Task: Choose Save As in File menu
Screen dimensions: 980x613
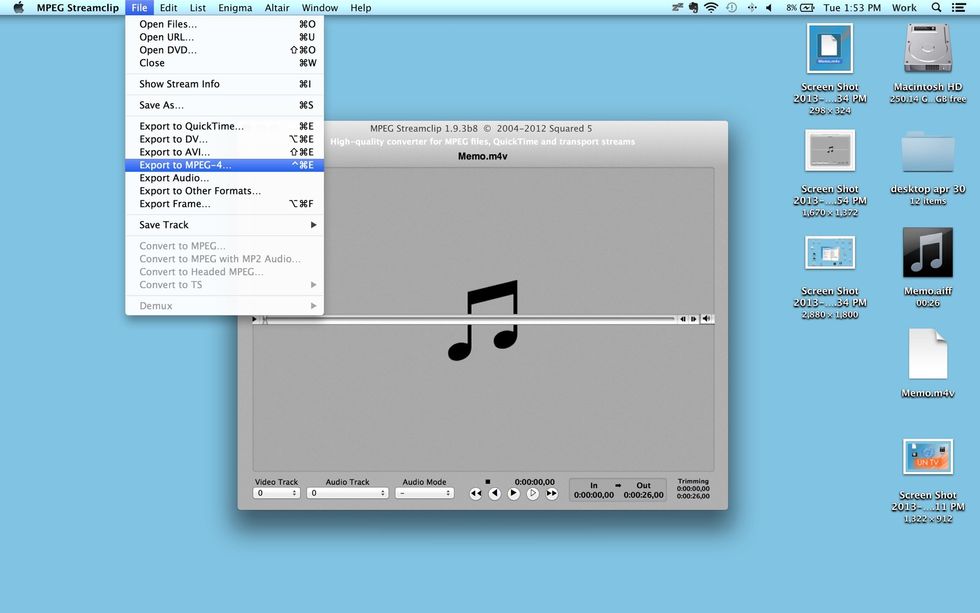Action: click(x=224, y=105)
